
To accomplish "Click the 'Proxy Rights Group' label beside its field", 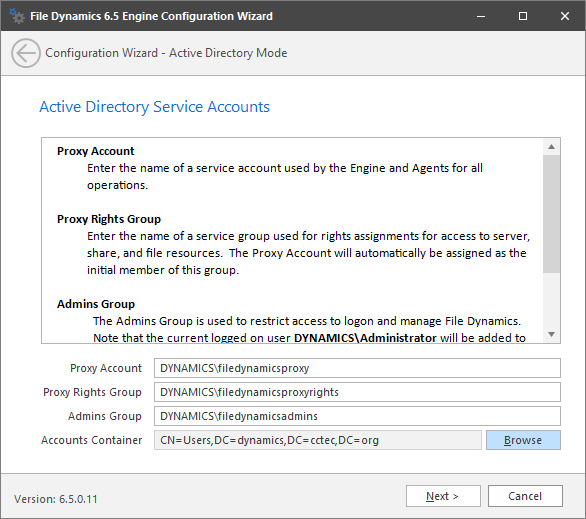I will pos(92,392).
